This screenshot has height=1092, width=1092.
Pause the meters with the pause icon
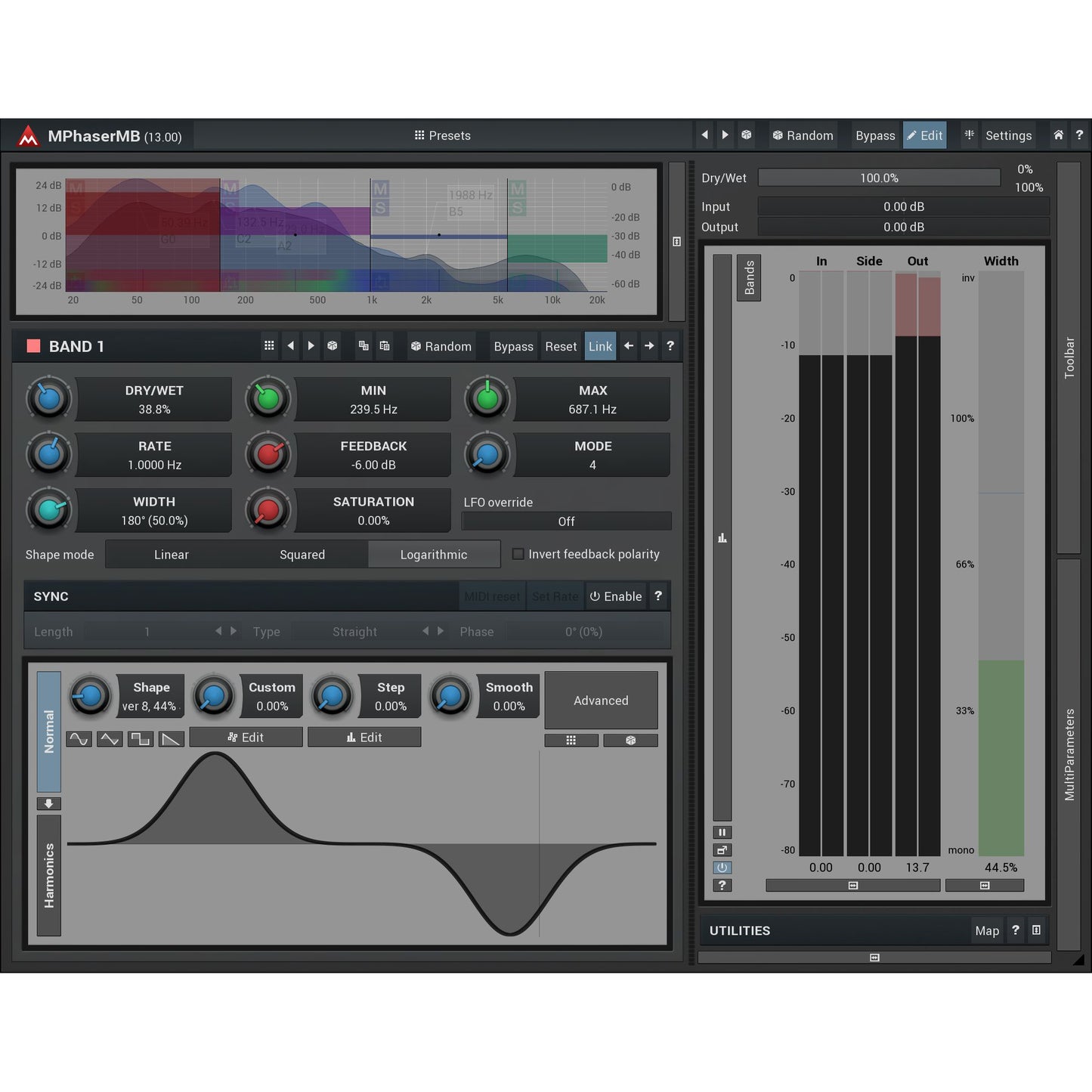[x=722, y=832]
